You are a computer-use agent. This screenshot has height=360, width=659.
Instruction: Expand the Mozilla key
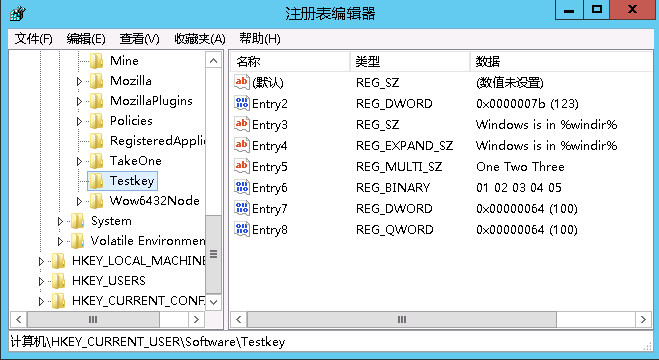[79, 81]
